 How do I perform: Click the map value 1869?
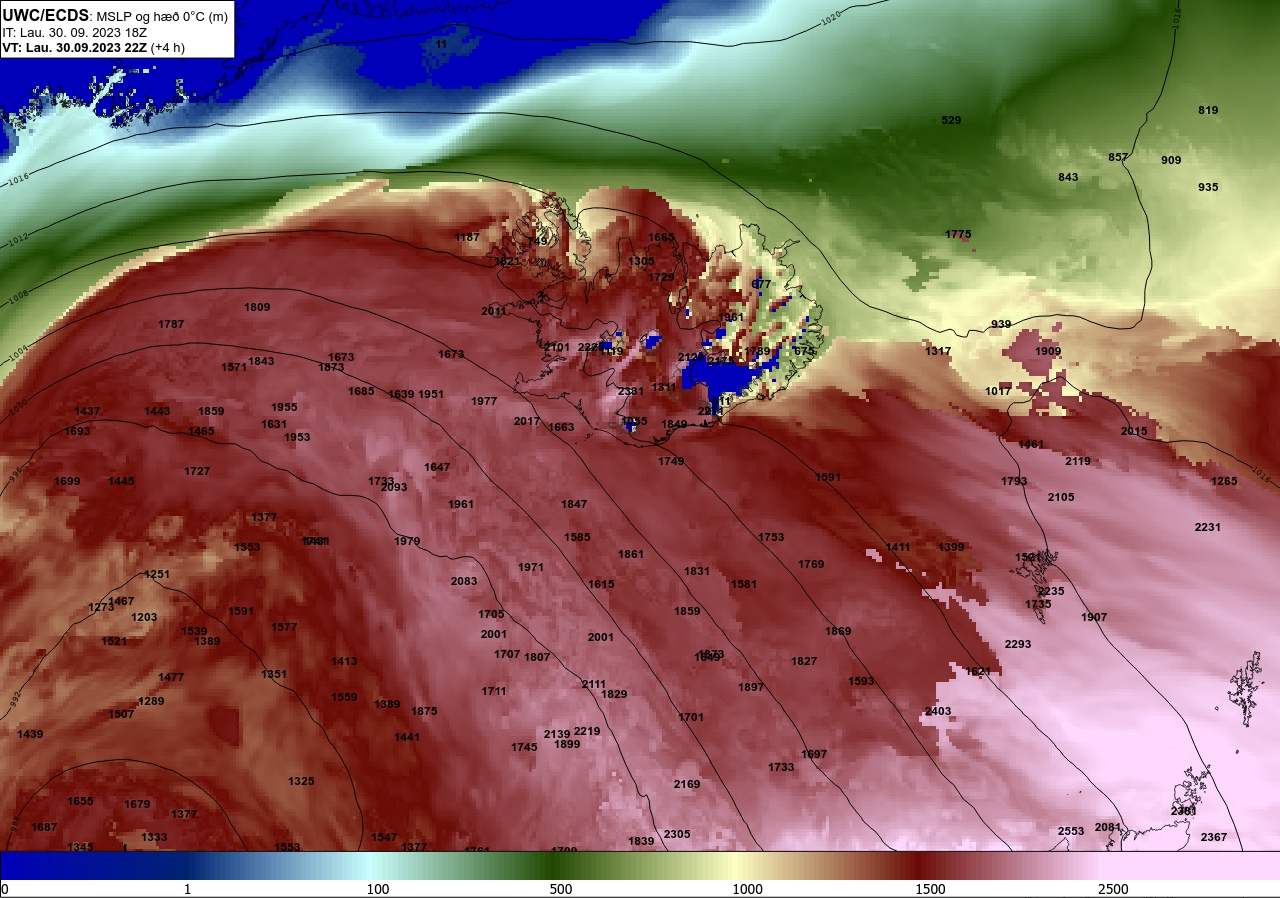coord(838,631)
